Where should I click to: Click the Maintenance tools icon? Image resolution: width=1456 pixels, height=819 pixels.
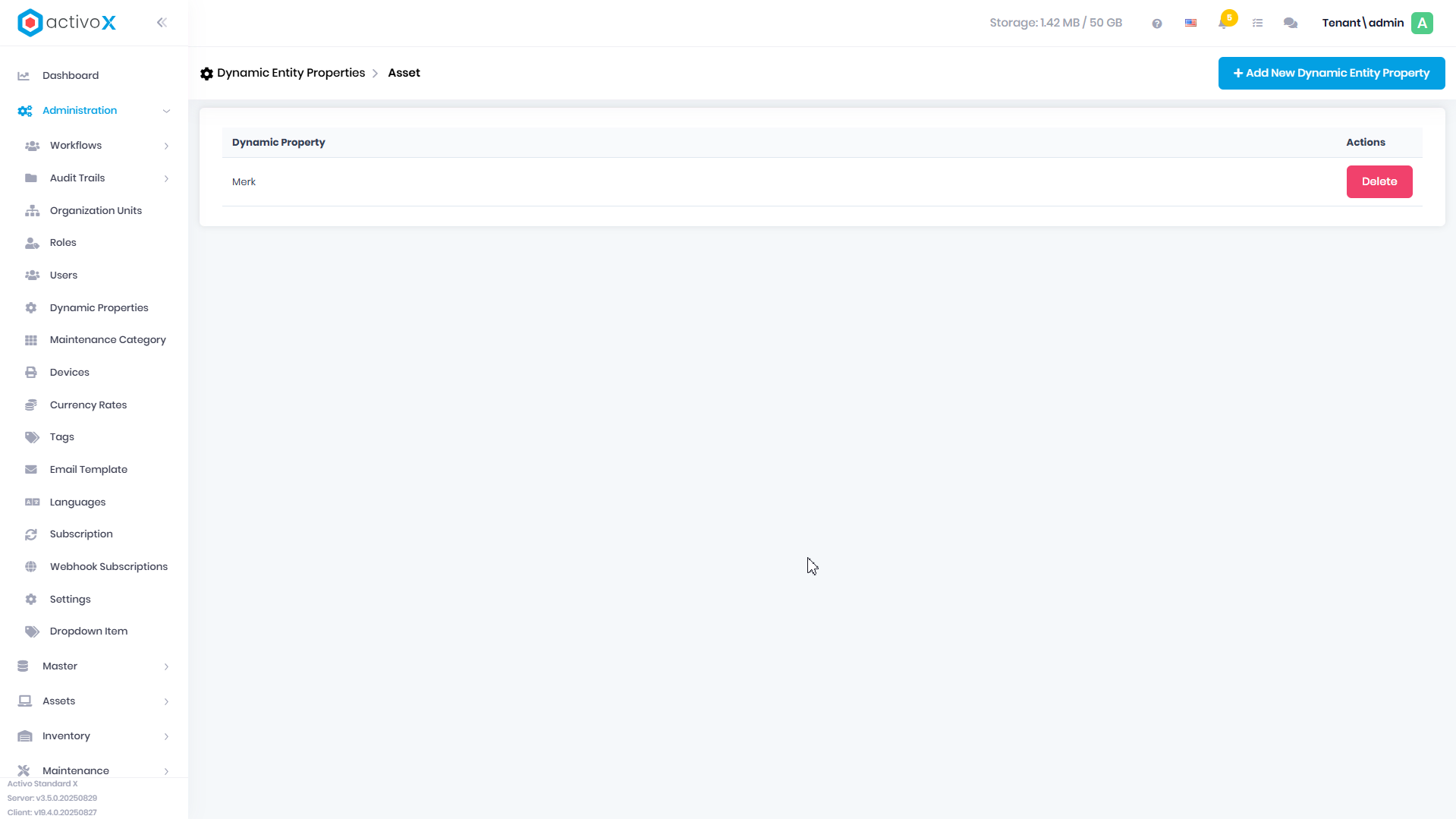(x=24, y=771)
